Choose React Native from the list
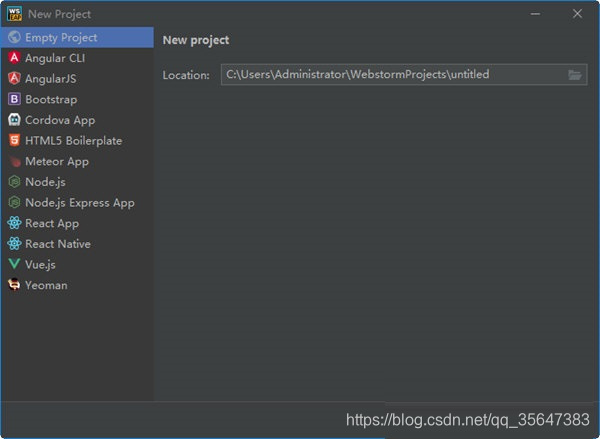Image resolution: width=600 pixels, height=439 pixels. pos(77,244)
